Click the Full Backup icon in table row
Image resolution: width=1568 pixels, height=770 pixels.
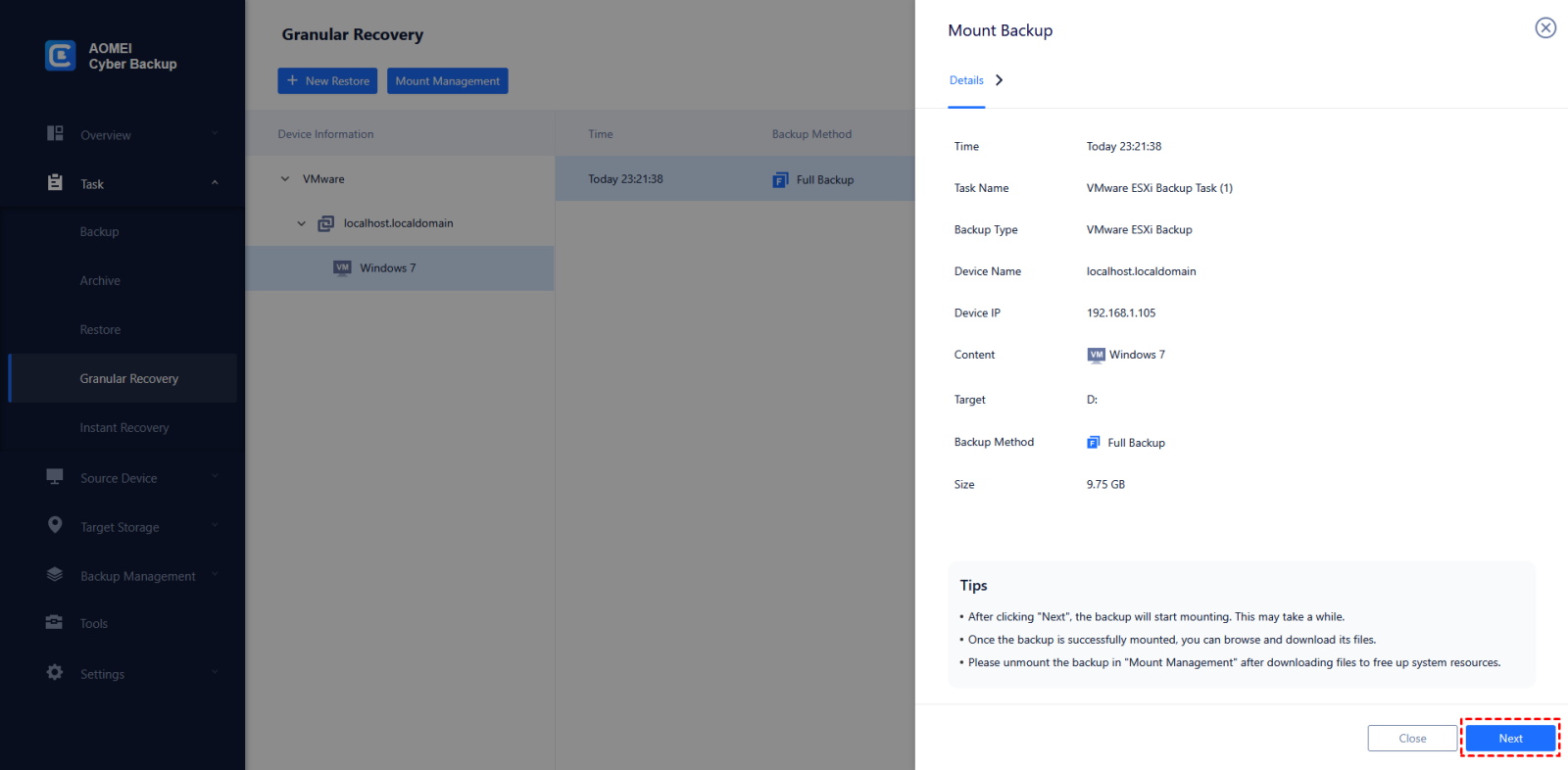click(780, 180)
